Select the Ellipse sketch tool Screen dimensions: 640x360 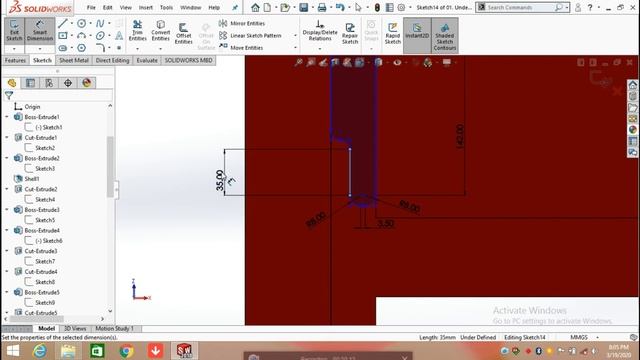click(100, 36)
